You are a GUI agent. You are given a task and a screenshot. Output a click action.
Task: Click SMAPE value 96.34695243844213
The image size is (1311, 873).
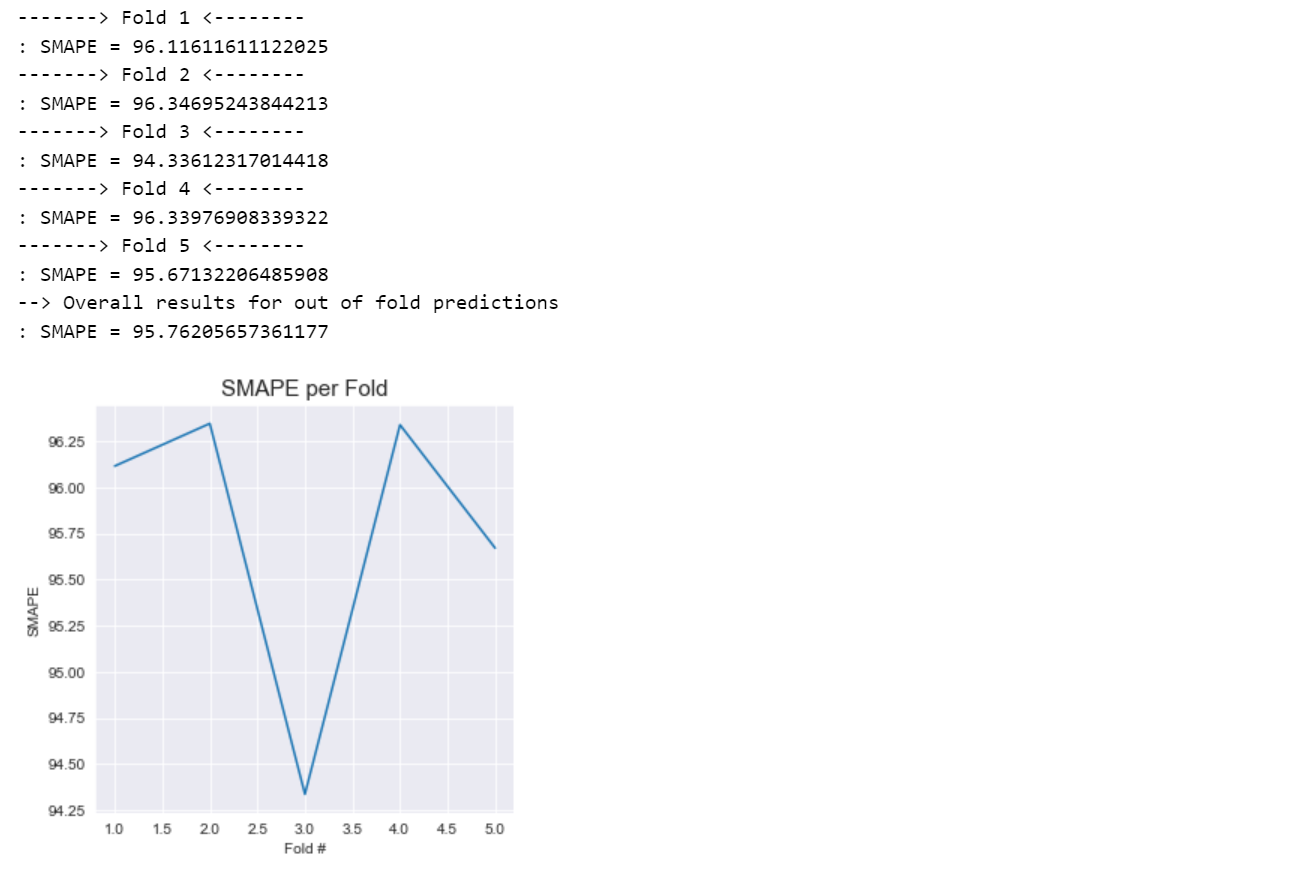[230, 104]
